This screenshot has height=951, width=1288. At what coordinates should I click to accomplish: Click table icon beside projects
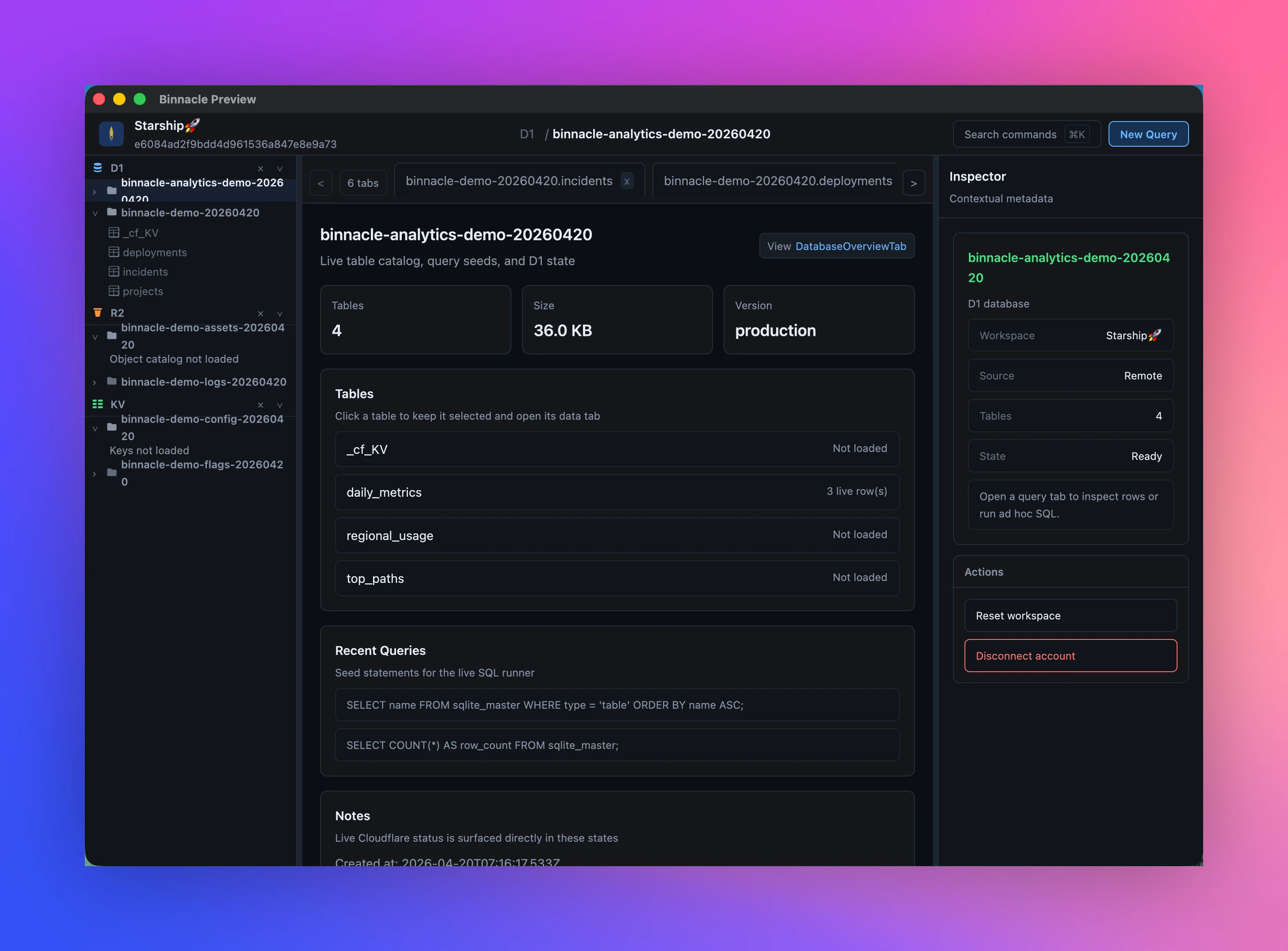click(x=114, y=291)
